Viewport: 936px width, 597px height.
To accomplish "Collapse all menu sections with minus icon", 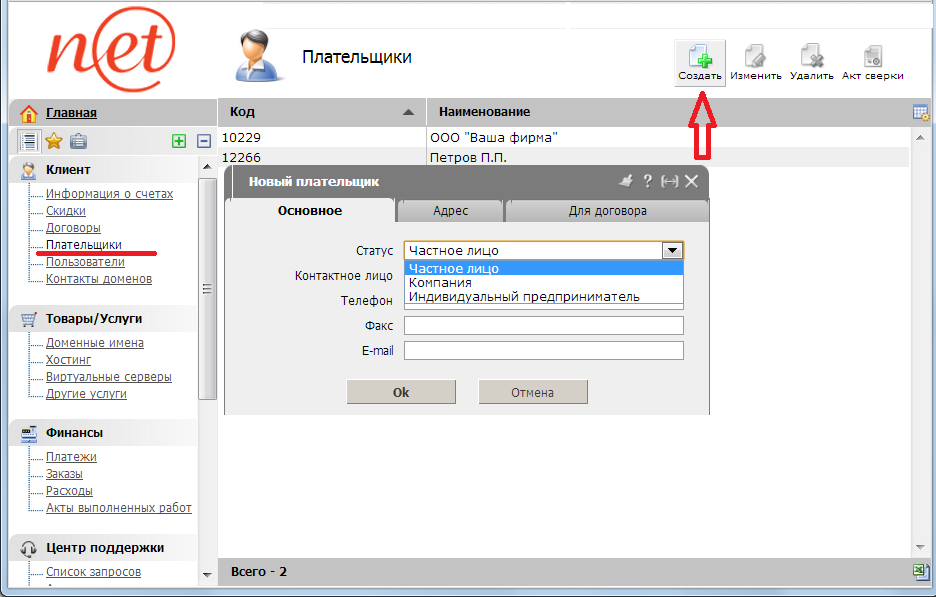I will [203, 141].
